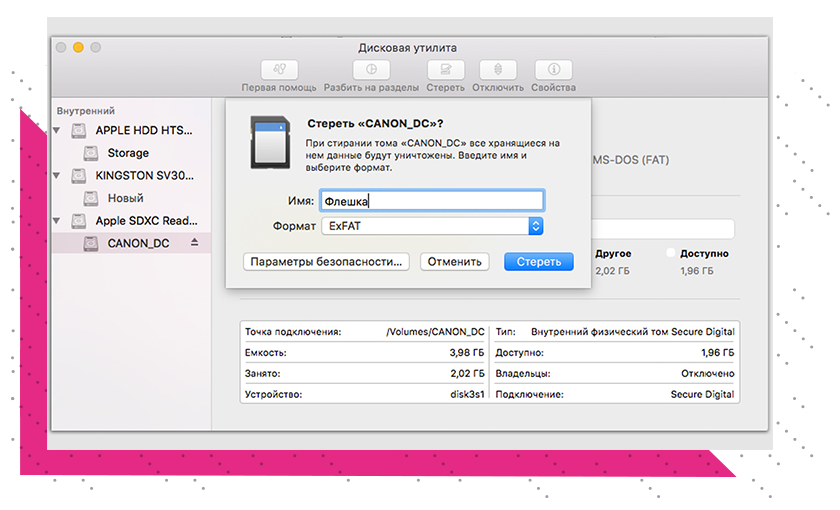Click the Имя text field containing Флешка
Image resolution: width=840 pixels, height=510 pixels.
(432, 201)
